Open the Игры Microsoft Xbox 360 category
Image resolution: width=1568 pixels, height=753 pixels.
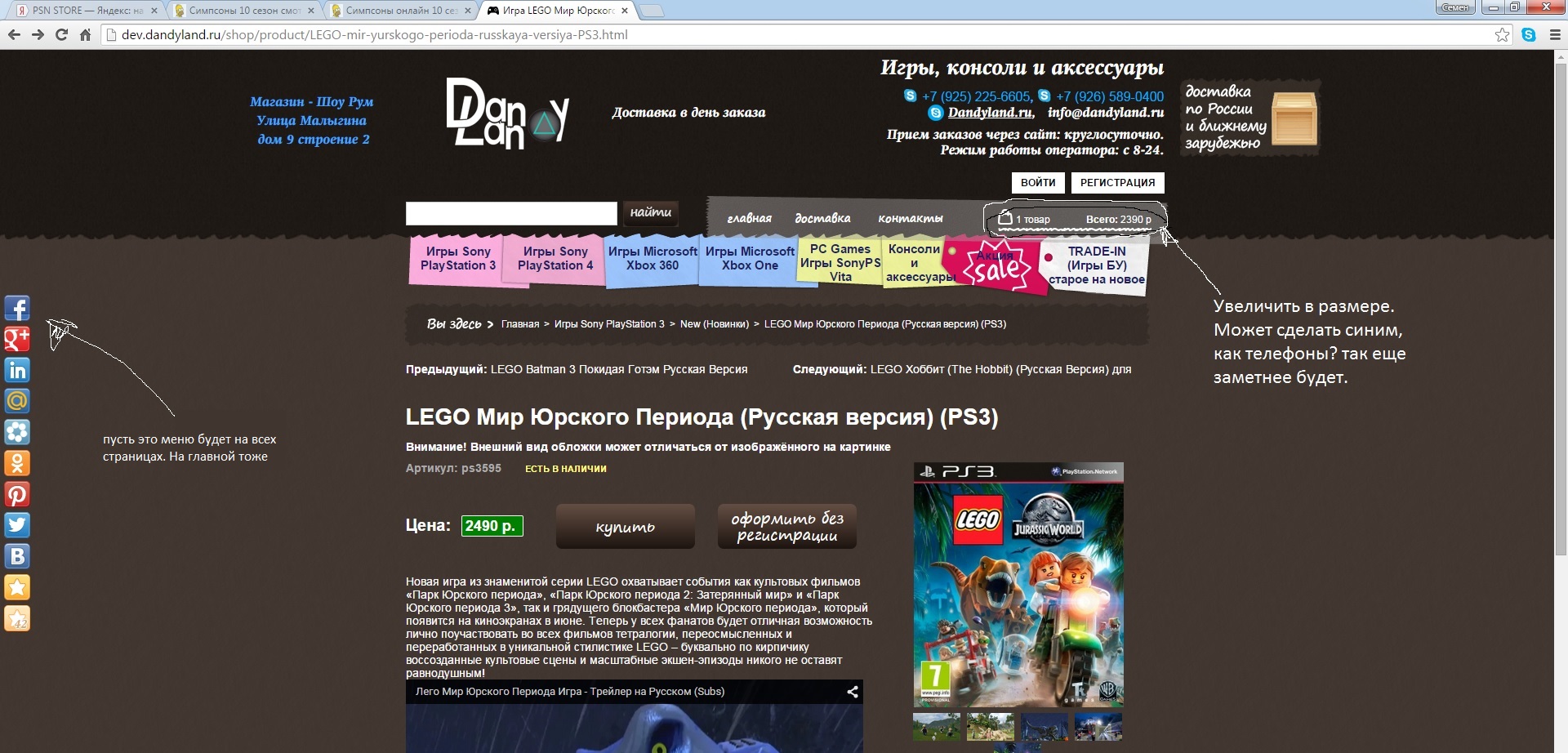coord(653,259)
